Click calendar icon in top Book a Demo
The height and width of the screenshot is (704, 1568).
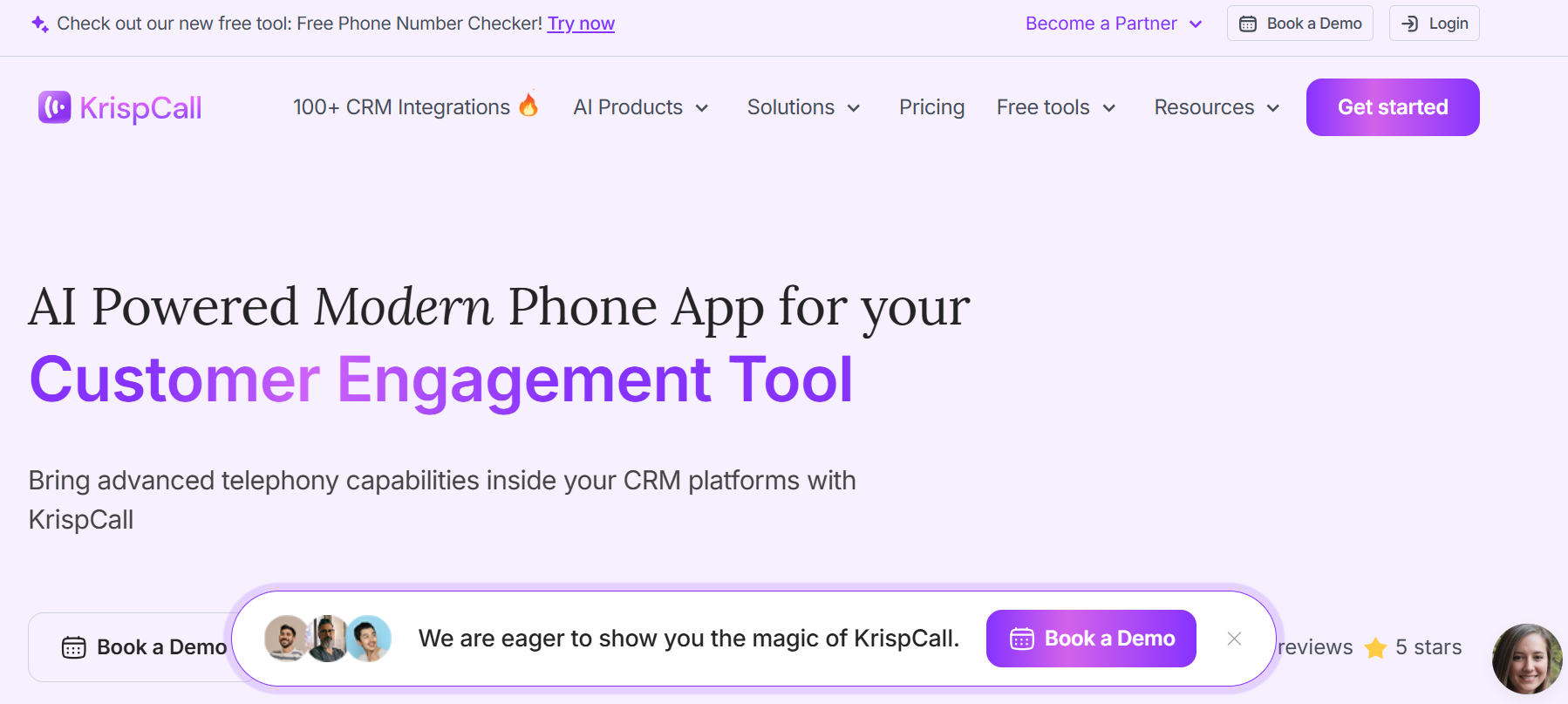click(1248, 24)
